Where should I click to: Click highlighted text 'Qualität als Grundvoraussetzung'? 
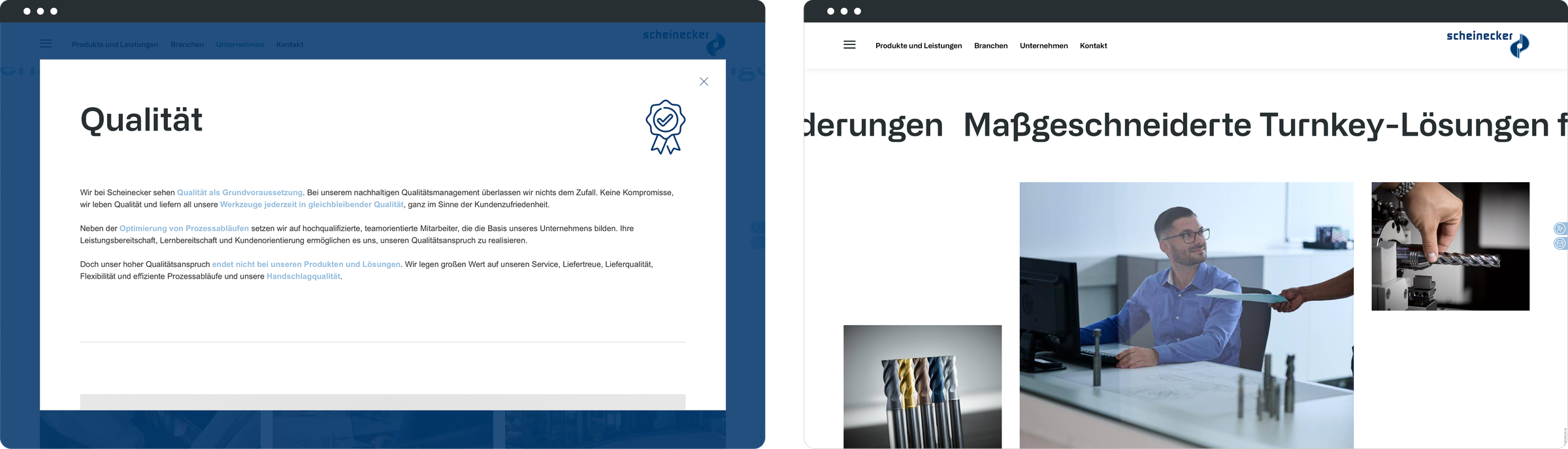pos(240,193)
